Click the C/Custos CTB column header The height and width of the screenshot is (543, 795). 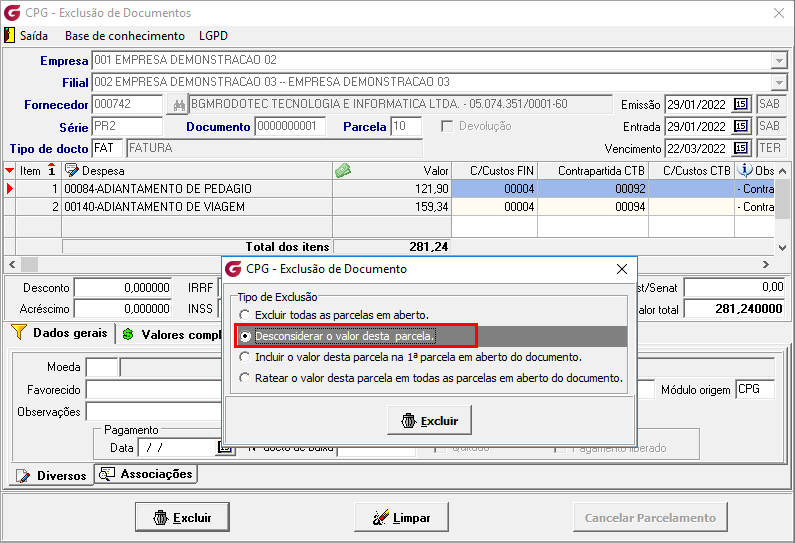point(692,171)
